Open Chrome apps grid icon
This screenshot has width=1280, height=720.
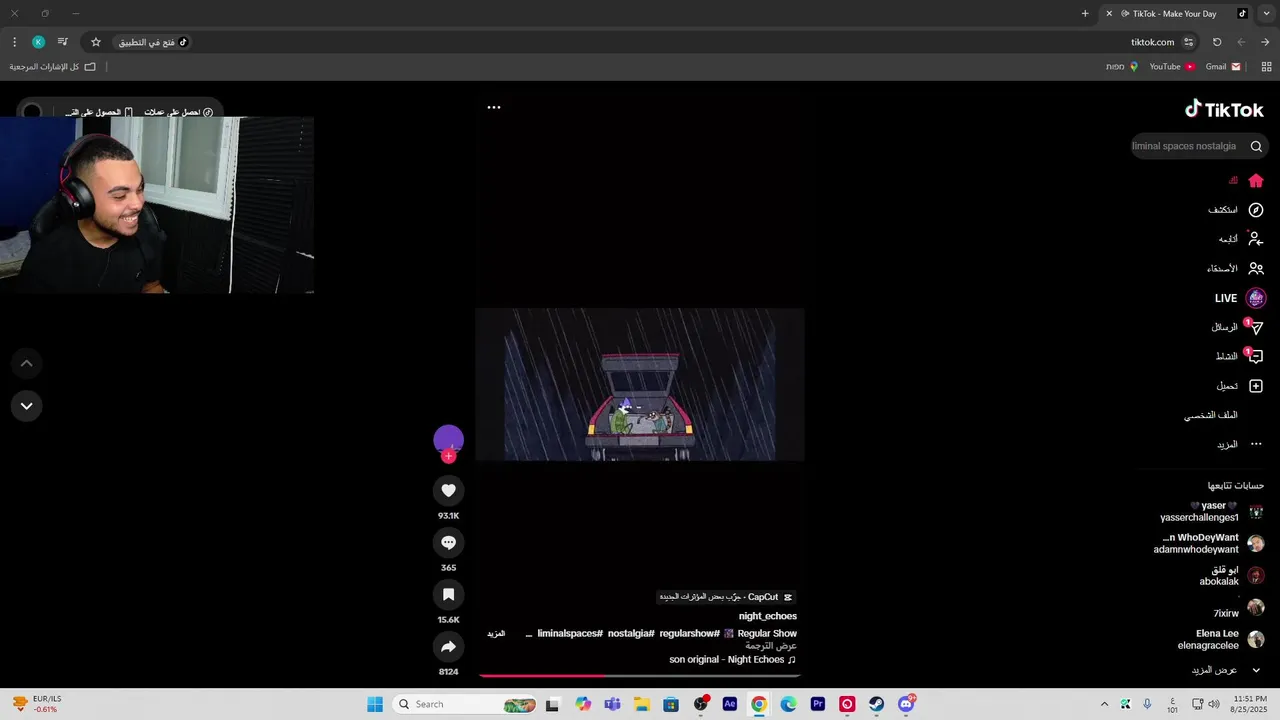point(1266,67)
